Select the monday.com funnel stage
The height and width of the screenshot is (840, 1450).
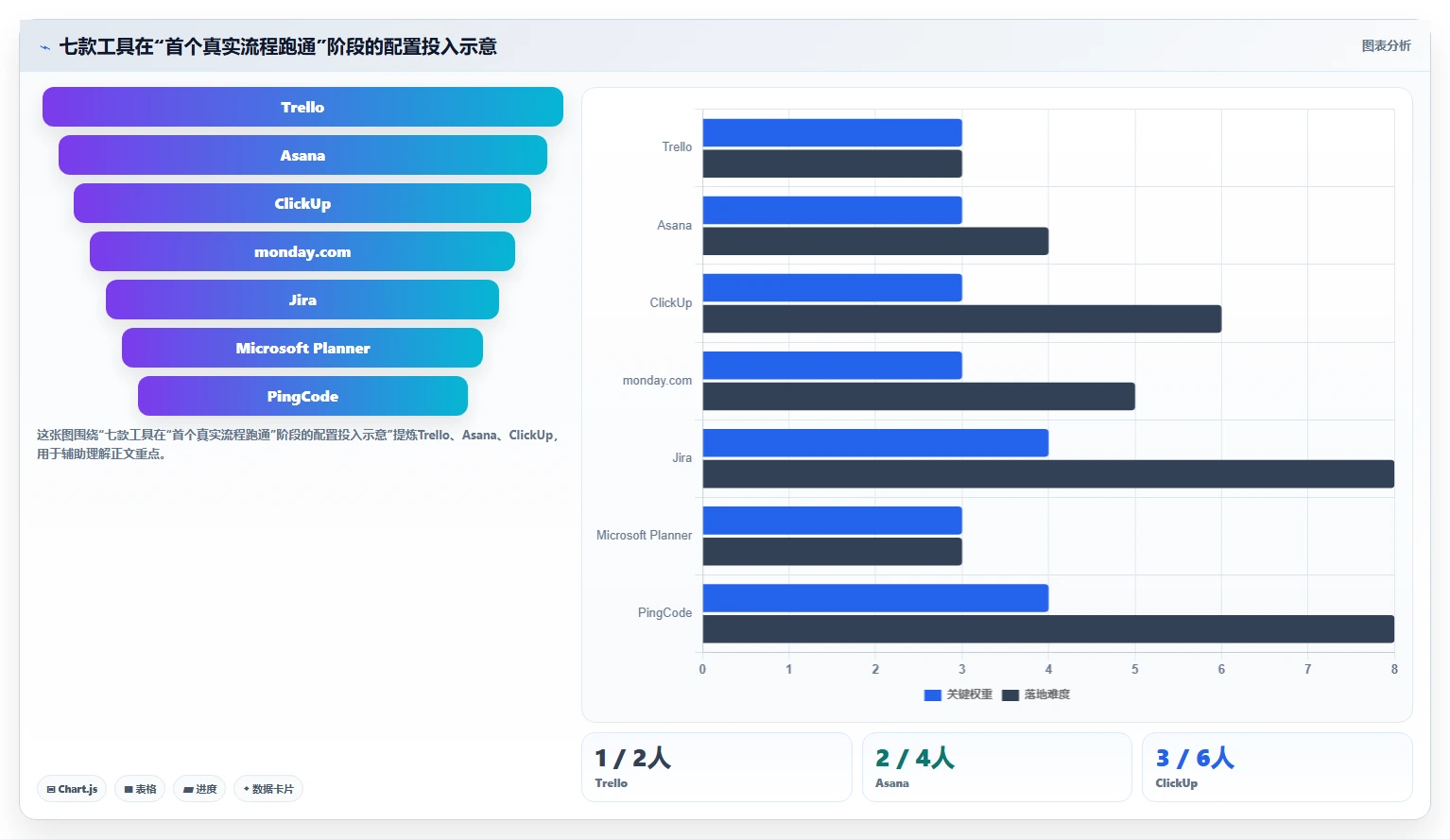(302, 251)
